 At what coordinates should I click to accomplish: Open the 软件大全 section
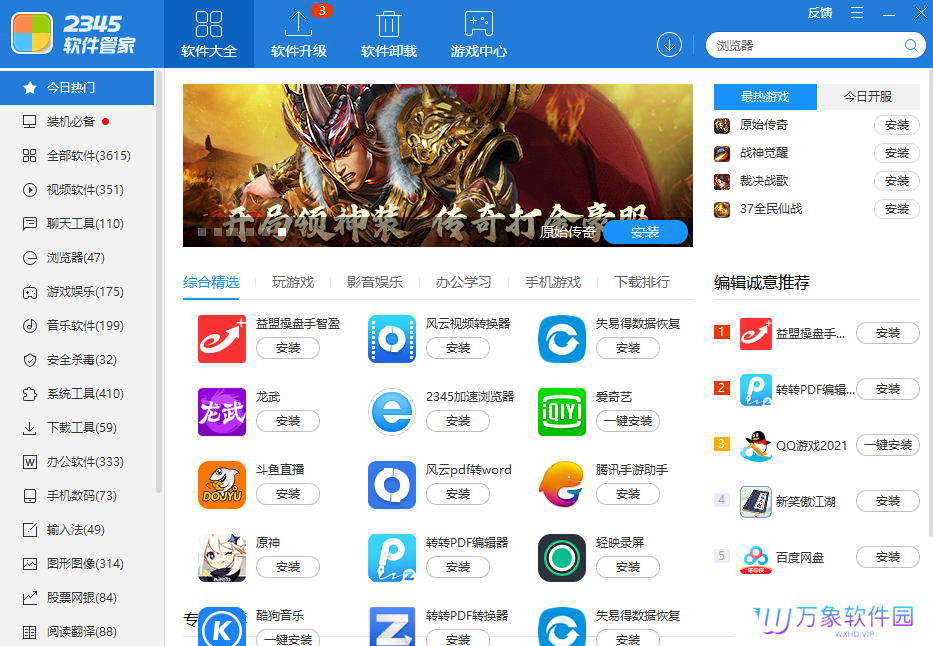pos(209,34)
